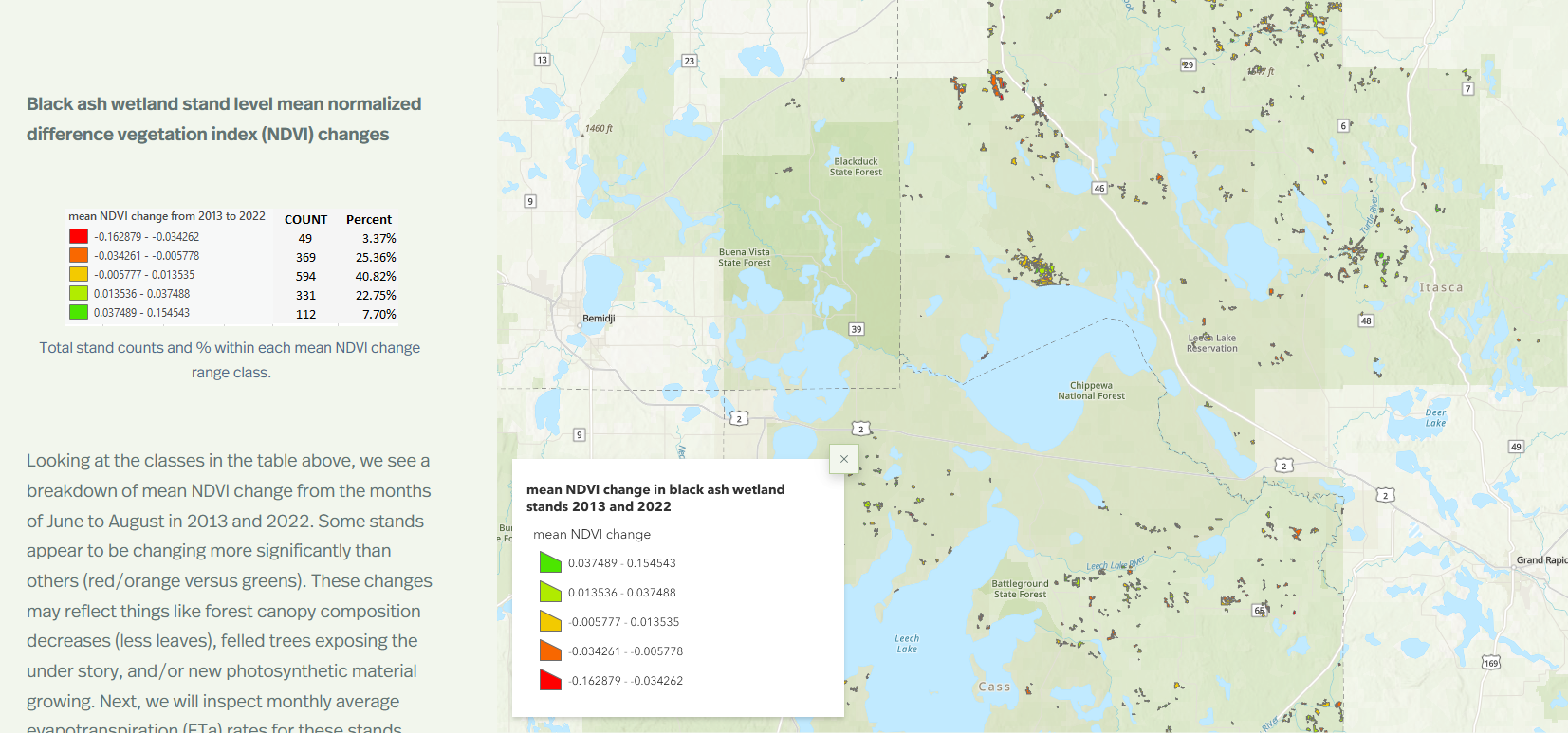Select the orange swatch in the map legend
The height and width of the screenshot is (733, 1568).
(x=550, y=651)
